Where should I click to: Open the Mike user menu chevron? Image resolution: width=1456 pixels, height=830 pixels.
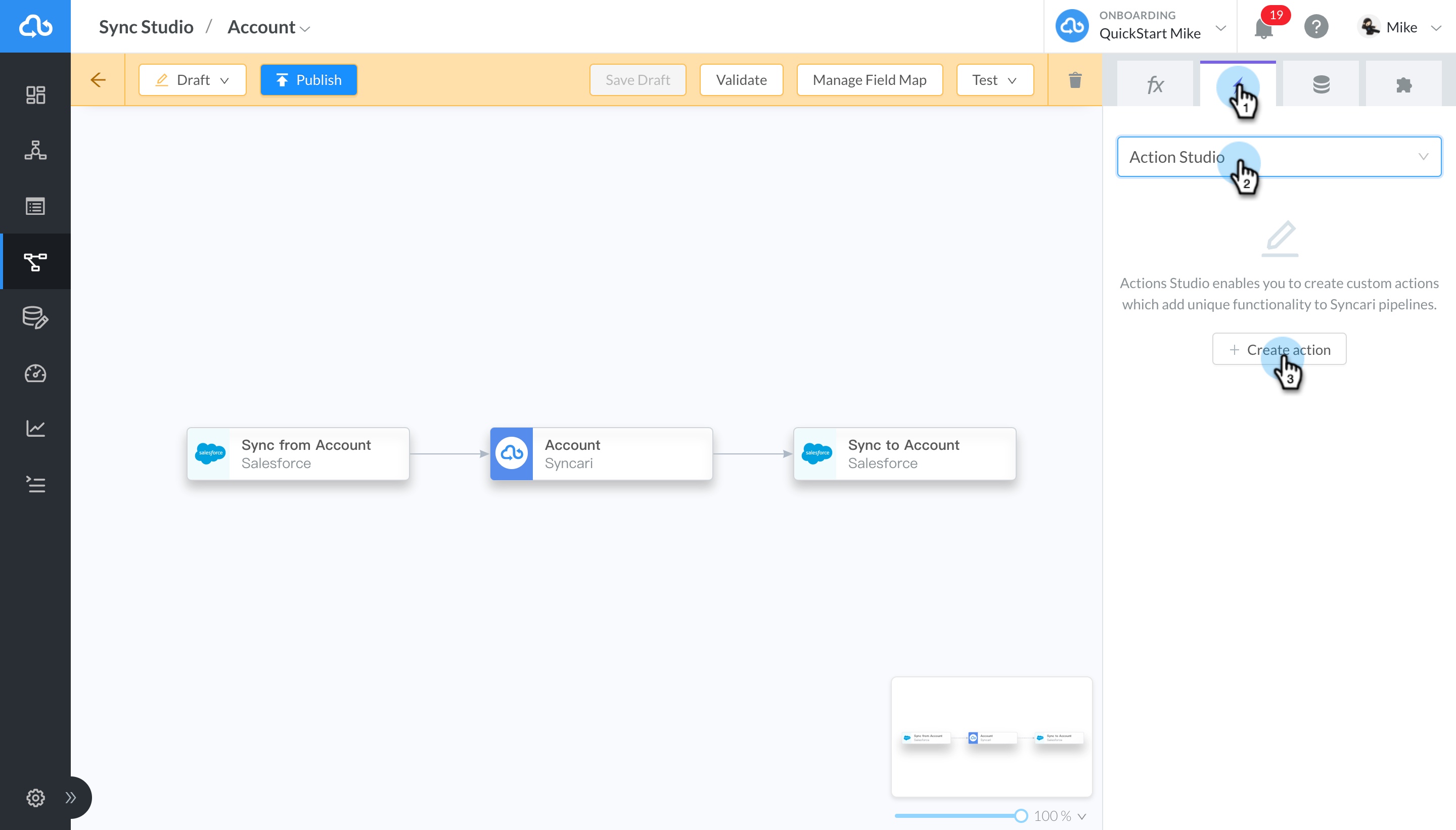point(1436,27)
